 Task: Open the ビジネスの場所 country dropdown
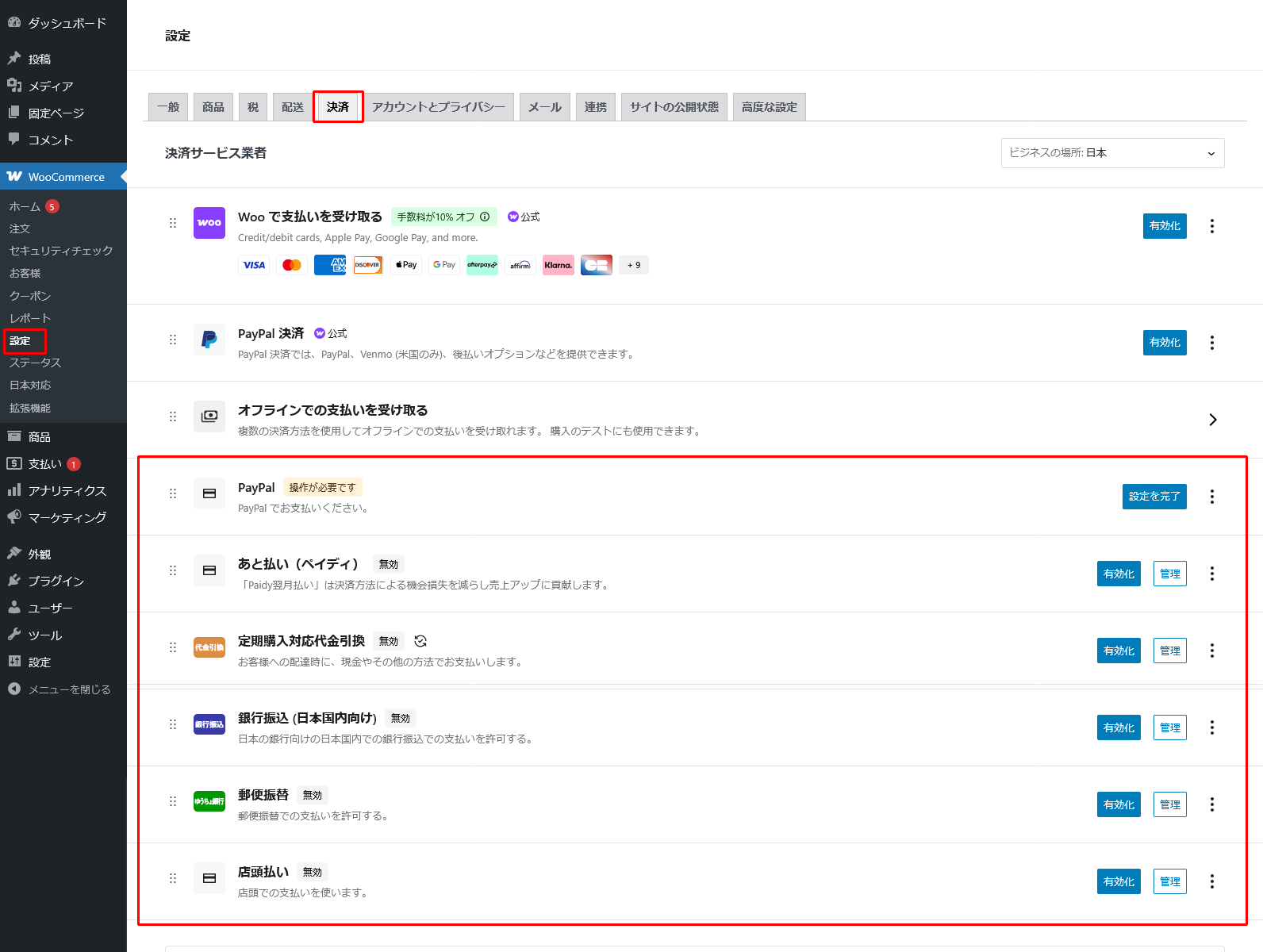[x=1112, y=153]
